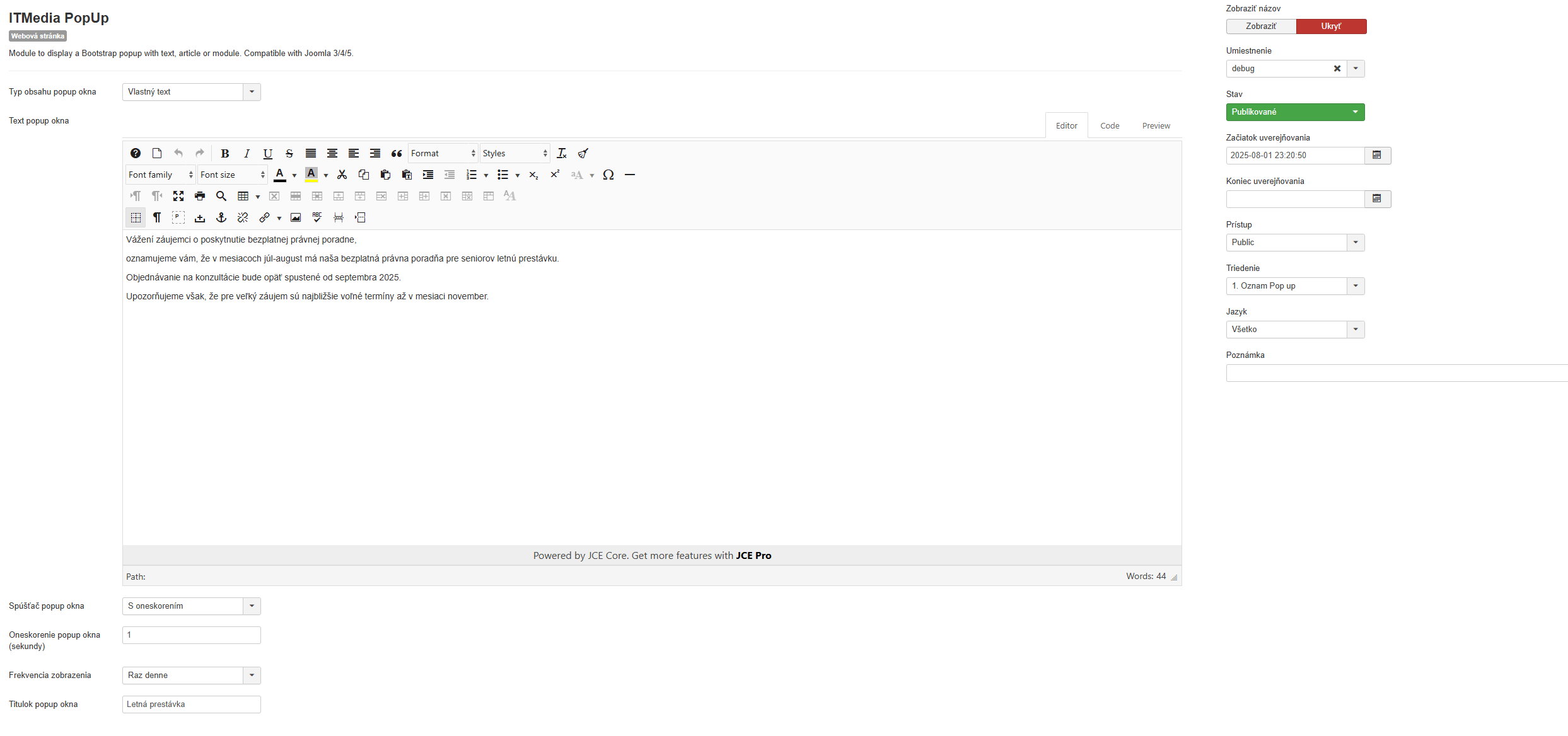Open the Format dropdown in toolbar

tap(443, 154)
